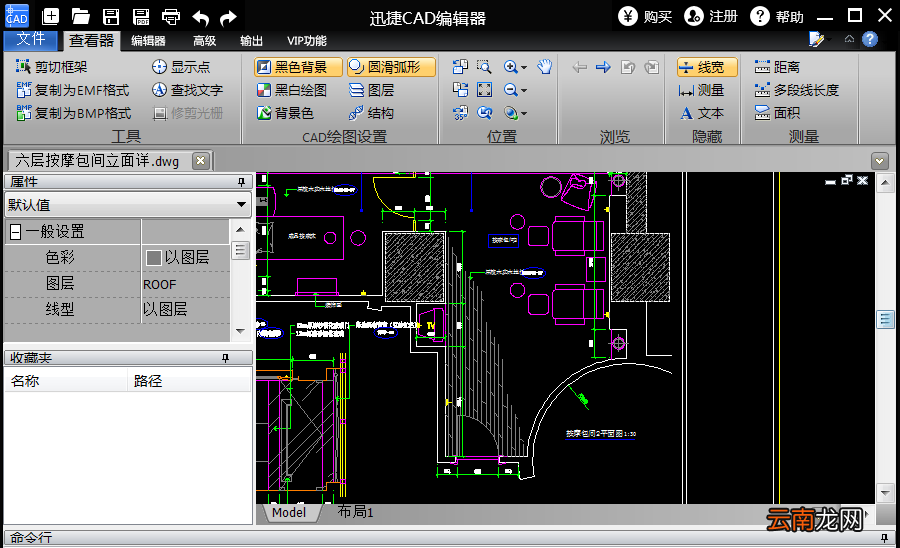Screen dimensions: 900x548
Task: Open the 文件 file menu
Action: coord(30,40)
